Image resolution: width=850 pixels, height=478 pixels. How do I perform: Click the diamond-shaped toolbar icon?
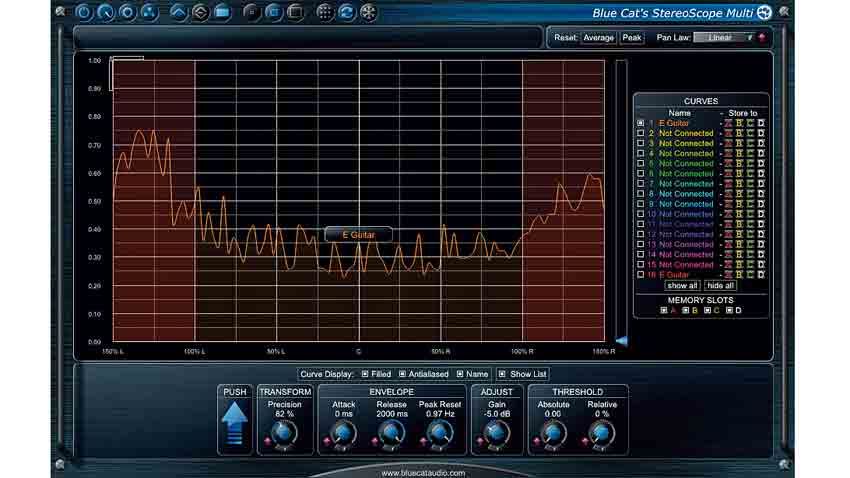point(200,12)
